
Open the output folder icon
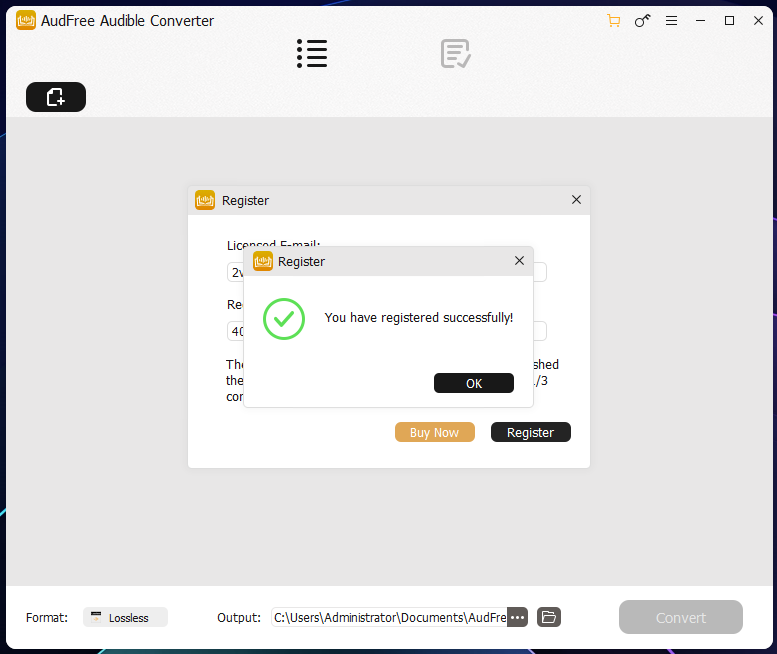tap(549, 617)
